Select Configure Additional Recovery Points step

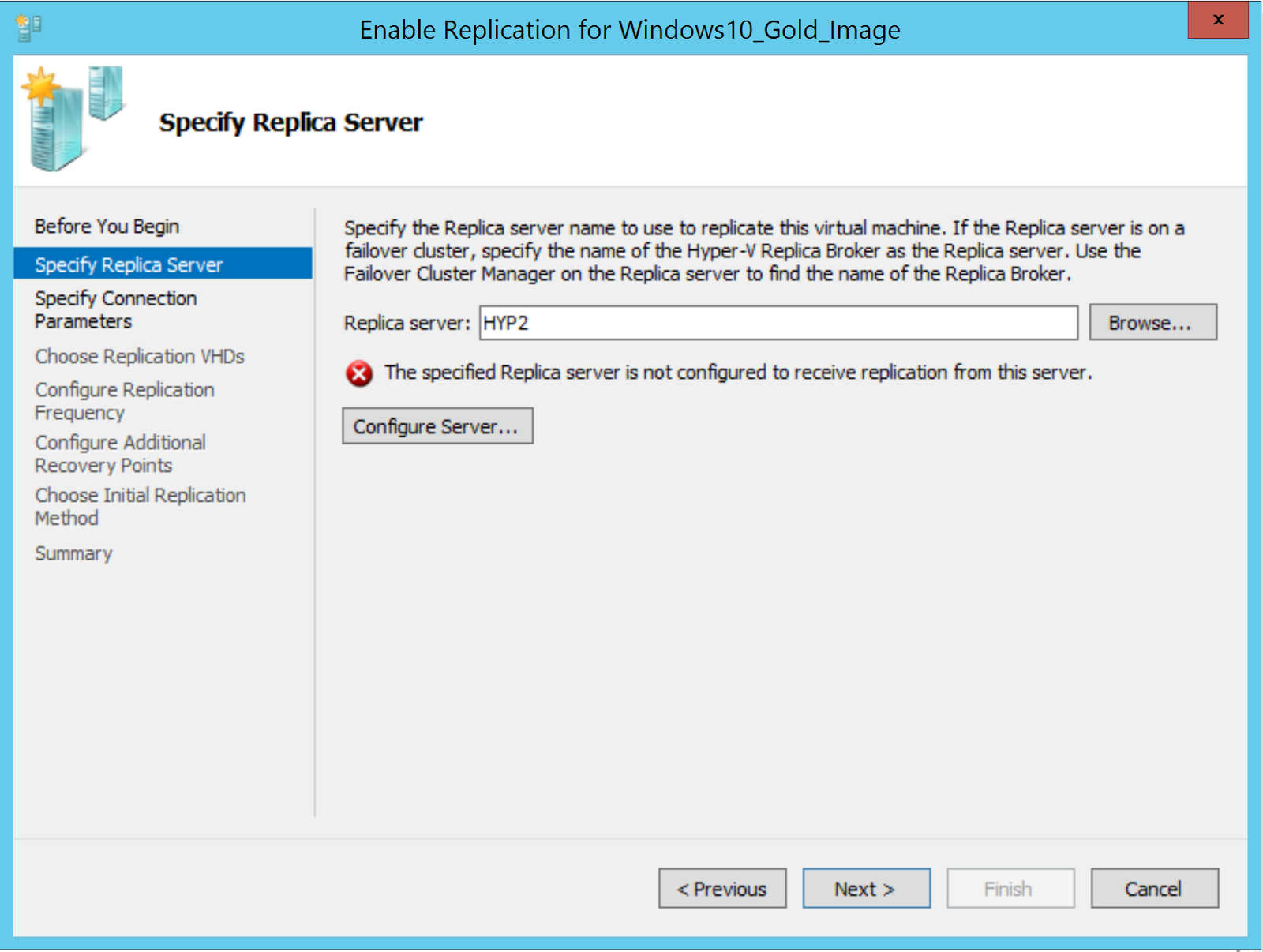point(121,454)
